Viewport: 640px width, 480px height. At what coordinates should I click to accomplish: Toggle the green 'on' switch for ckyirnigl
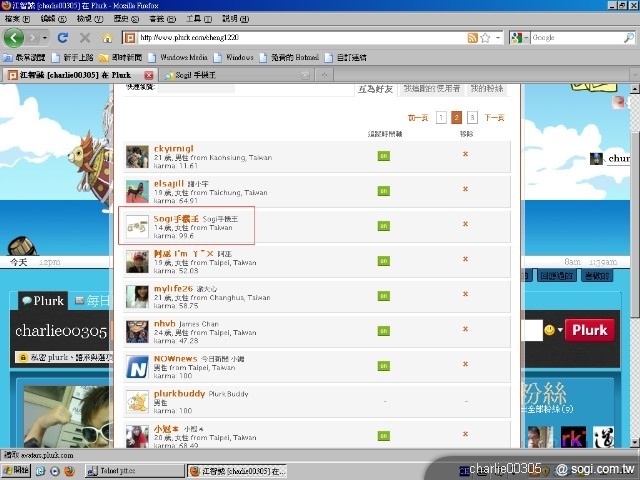[x=382, y=156]
